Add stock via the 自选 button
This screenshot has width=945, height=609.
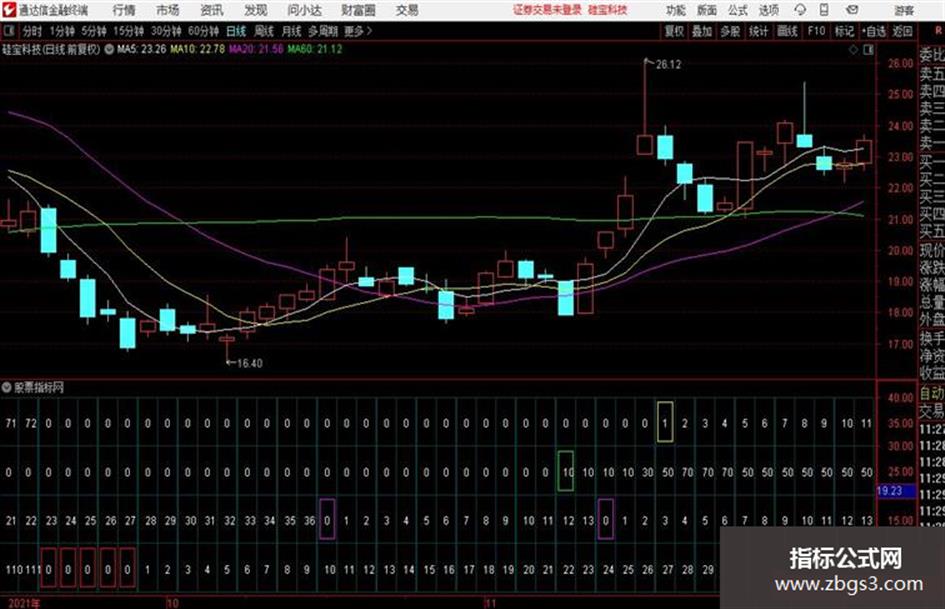pyautogui.click(x=874, y=31)
